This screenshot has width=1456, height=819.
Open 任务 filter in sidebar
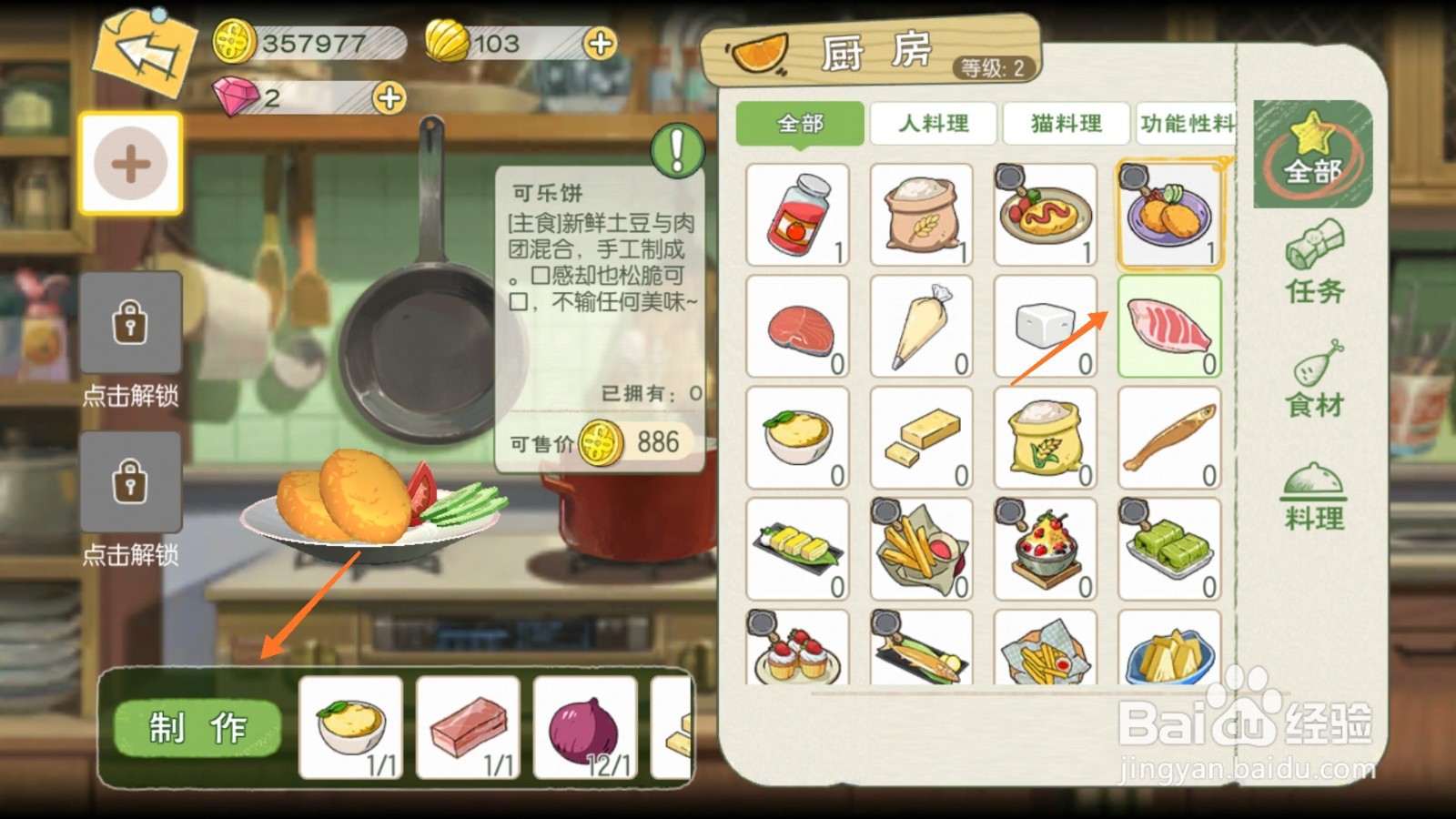click(1314, 263)
